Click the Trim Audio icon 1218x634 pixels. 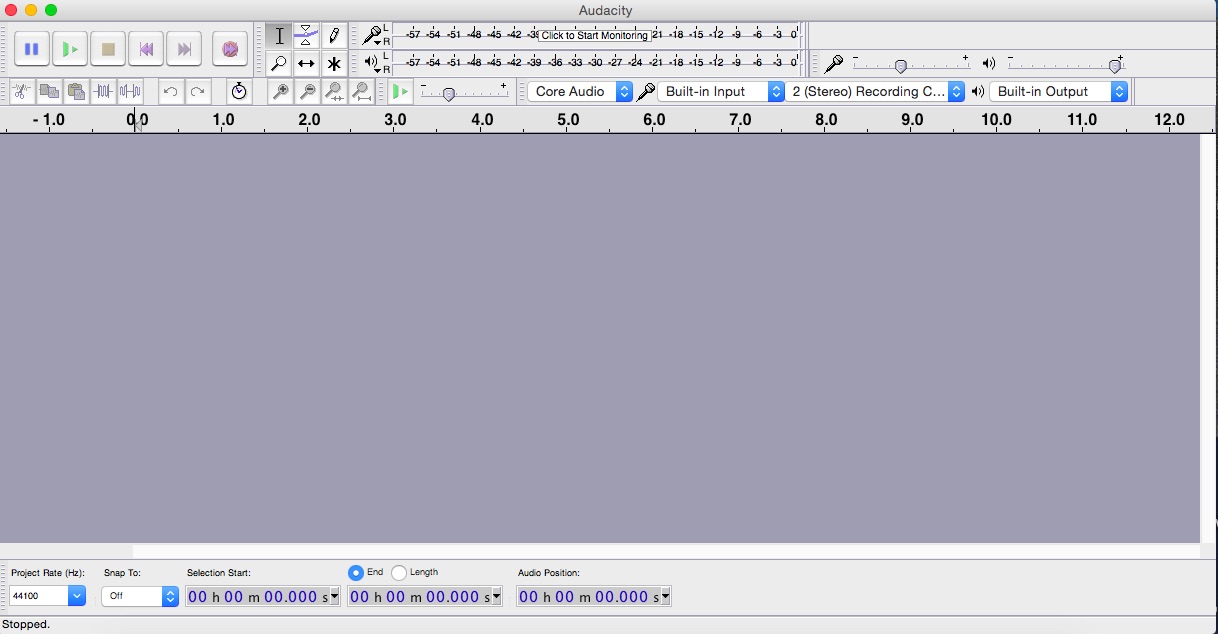[103, 91]
